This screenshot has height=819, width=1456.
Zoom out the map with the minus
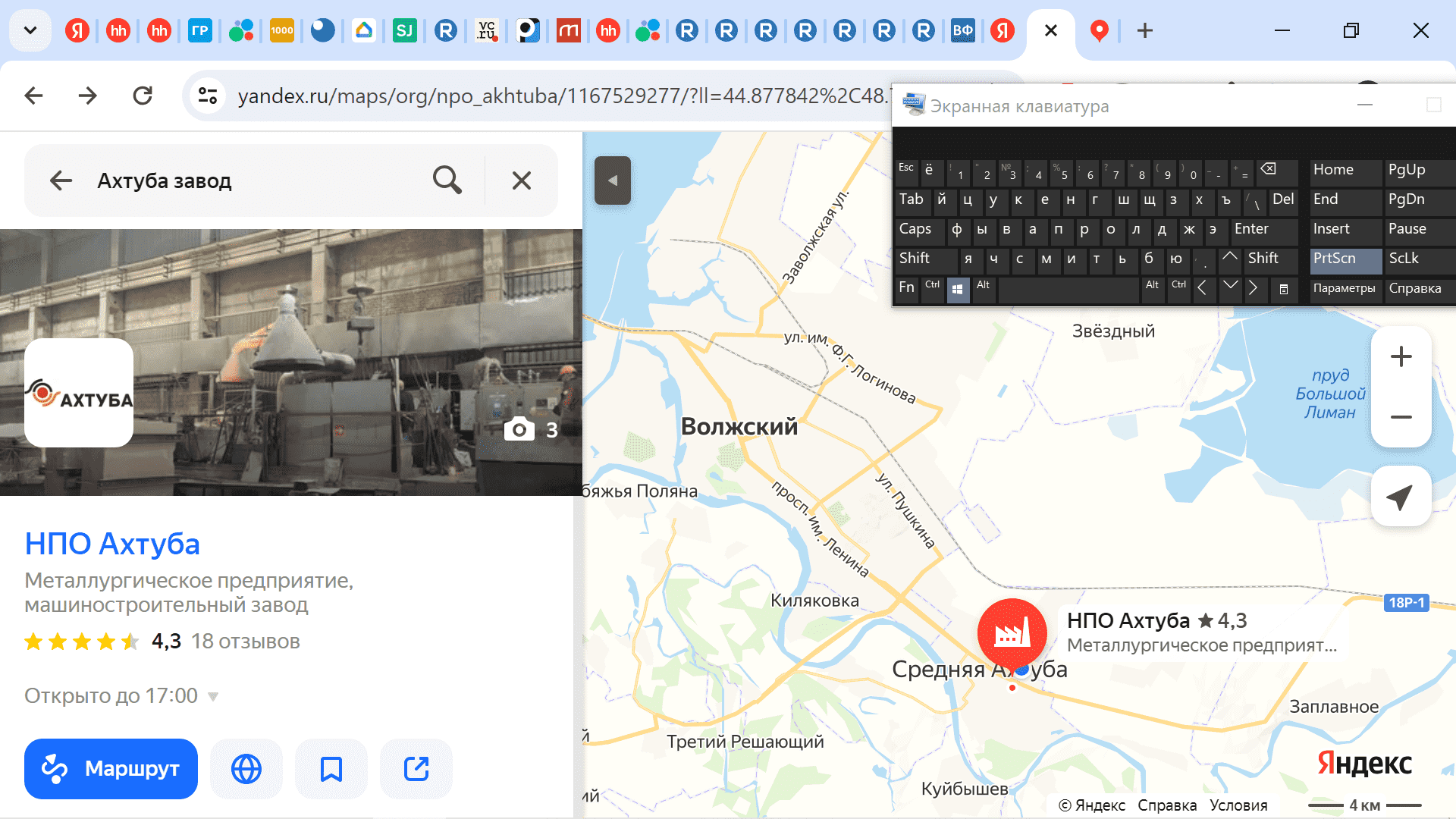tap(1401, 417)
